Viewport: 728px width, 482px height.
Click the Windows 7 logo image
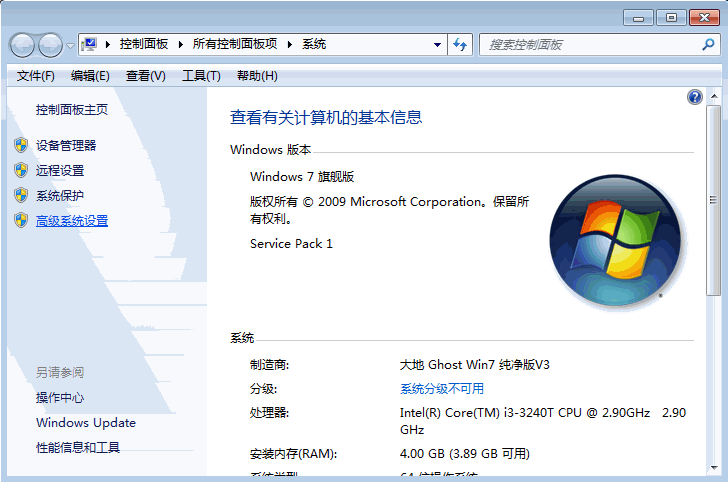[616, 241]
